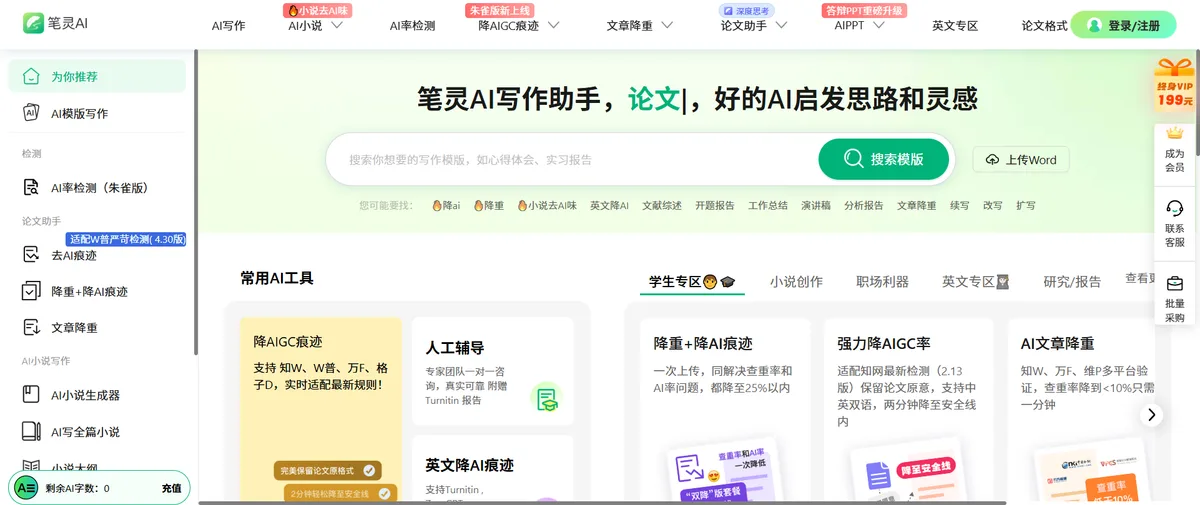Open the 人工辅导 card
Viewport: 1200px width, 505px height.
[x=492, y=371]
